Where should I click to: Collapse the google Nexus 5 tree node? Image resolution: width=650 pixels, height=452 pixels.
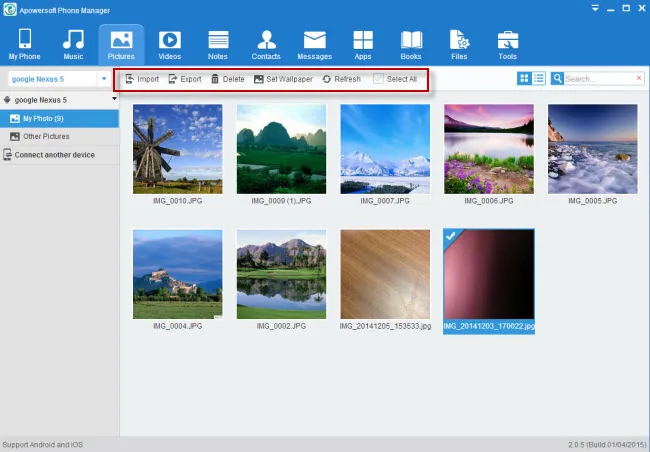(114, 99)
